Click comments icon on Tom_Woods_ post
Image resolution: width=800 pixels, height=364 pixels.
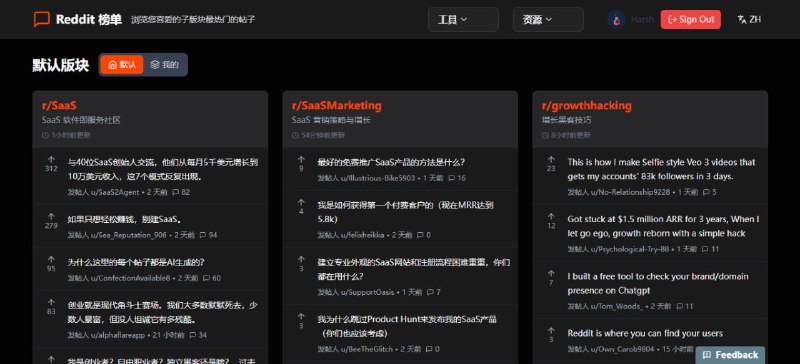[x=680, y=307]
